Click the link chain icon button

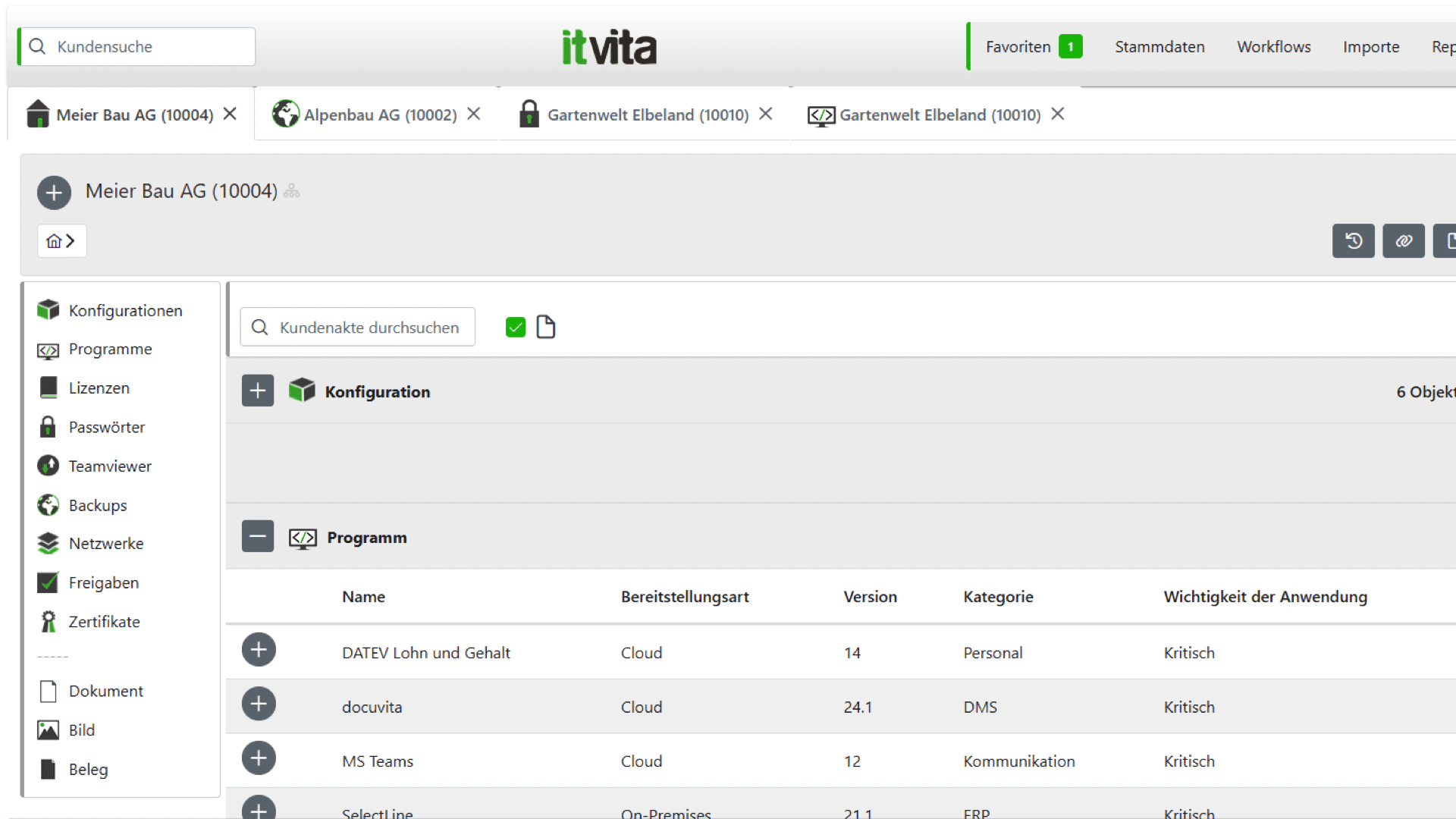1403,241
